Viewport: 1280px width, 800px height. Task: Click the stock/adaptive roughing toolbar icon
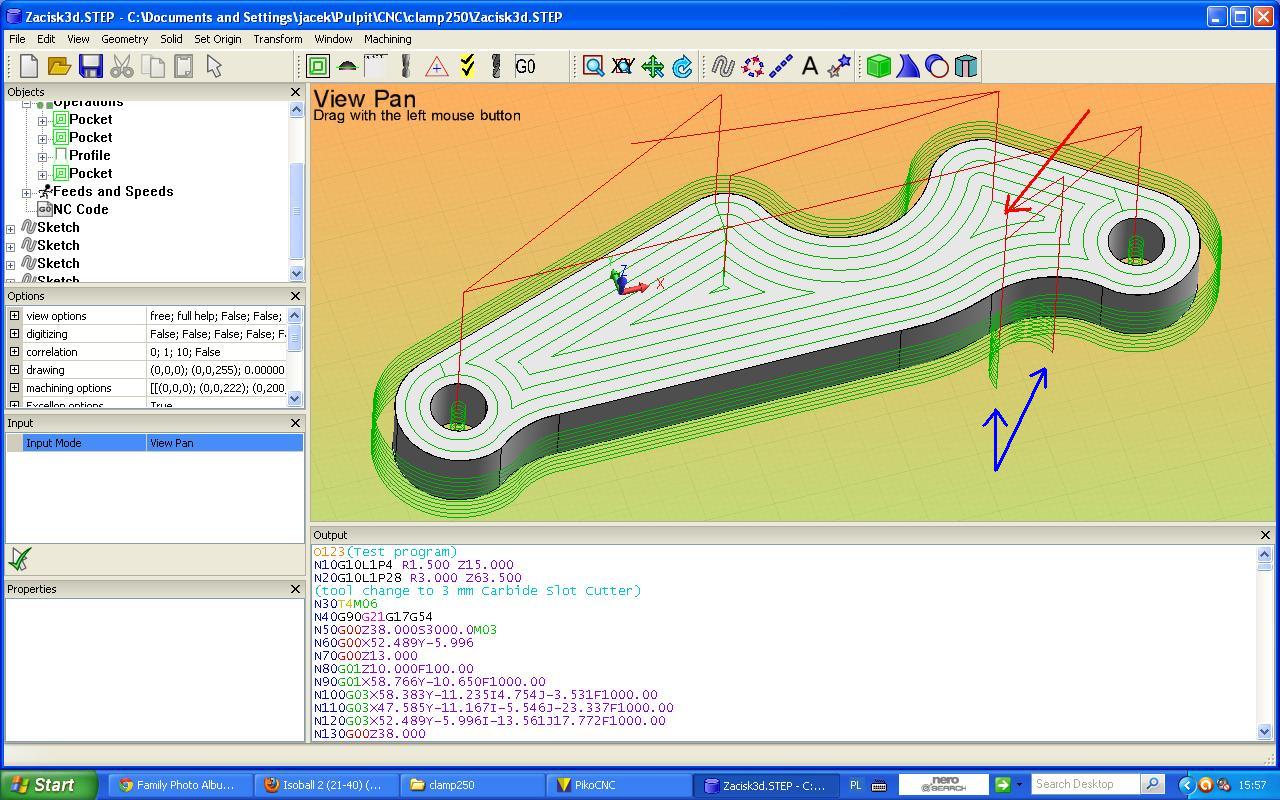(x=376, y=66)
